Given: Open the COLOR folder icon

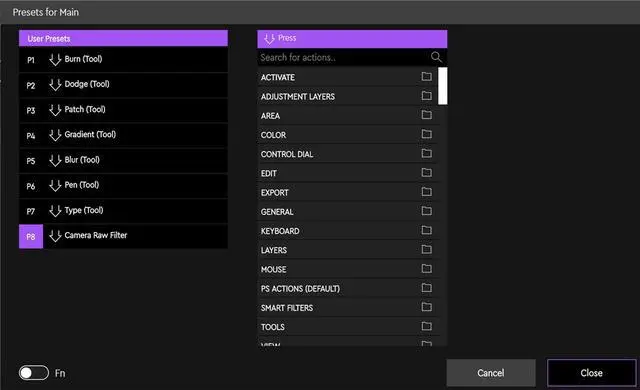Looking at the screenshot, I should (x=427, y=134).
